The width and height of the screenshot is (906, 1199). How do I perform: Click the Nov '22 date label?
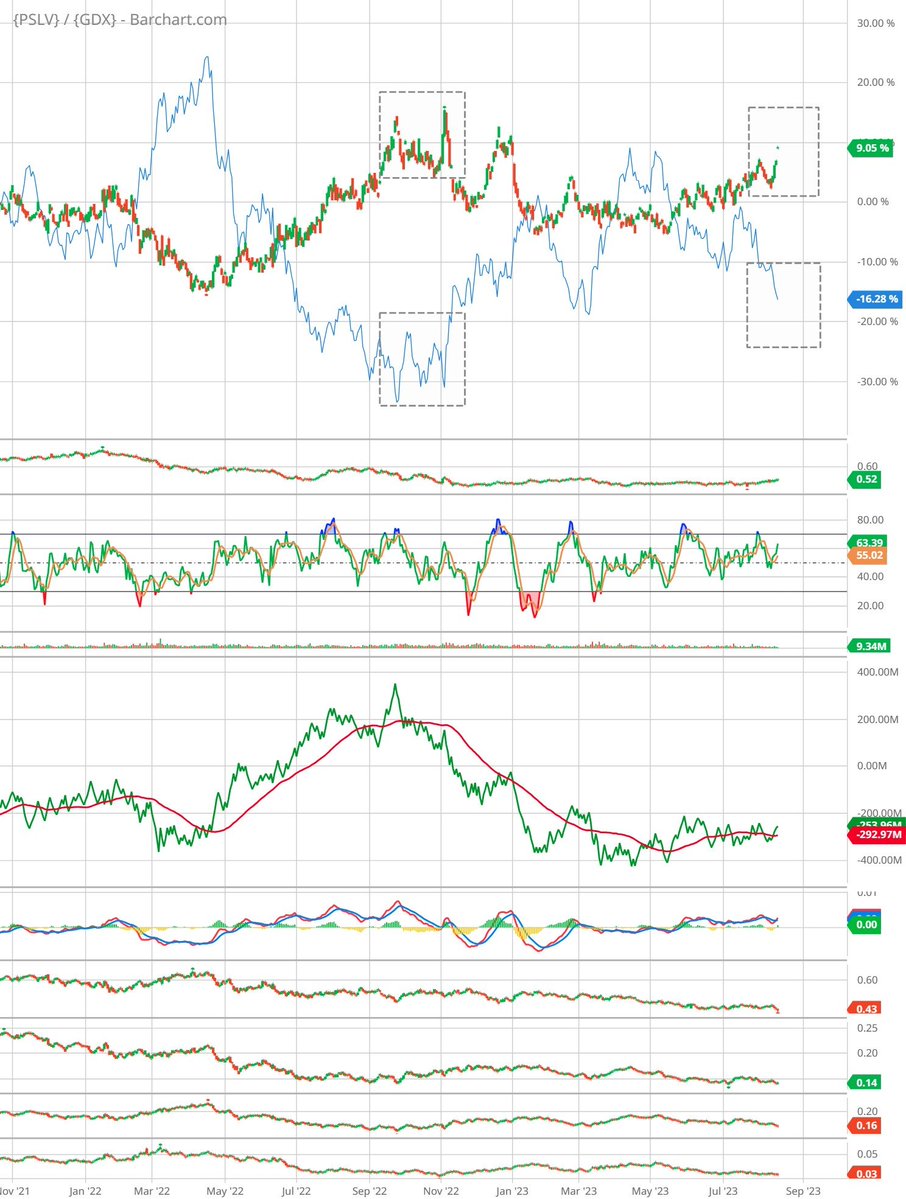point(441,1191)
